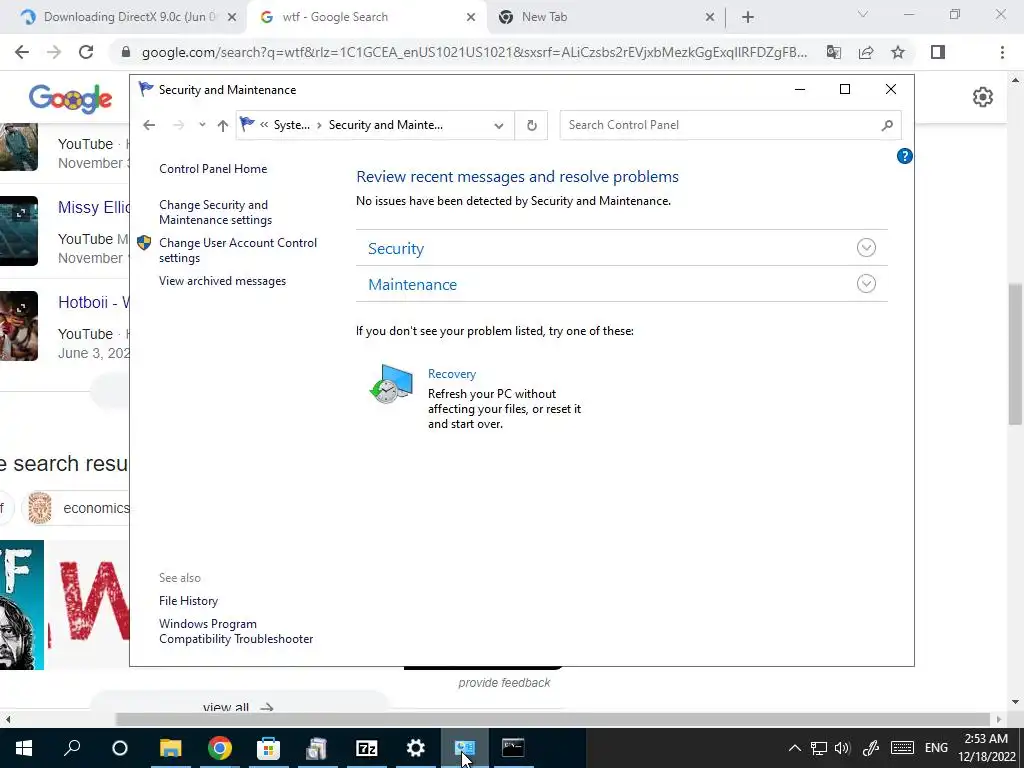1024x768 pixels.
Task: Go back in Chrome browser
Action: [x=22, y=52]
